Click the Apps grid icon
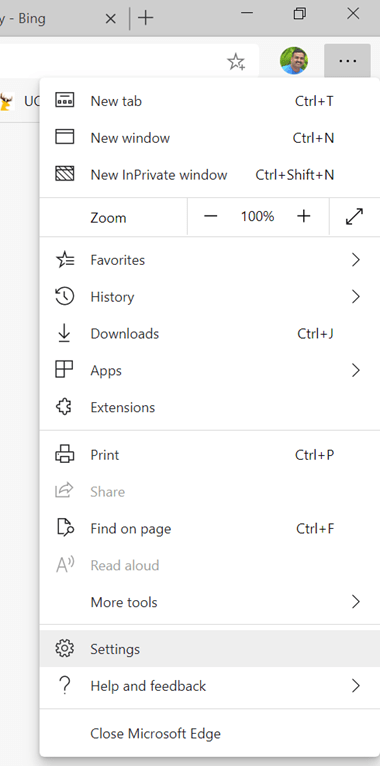 [x=64, y=370]
